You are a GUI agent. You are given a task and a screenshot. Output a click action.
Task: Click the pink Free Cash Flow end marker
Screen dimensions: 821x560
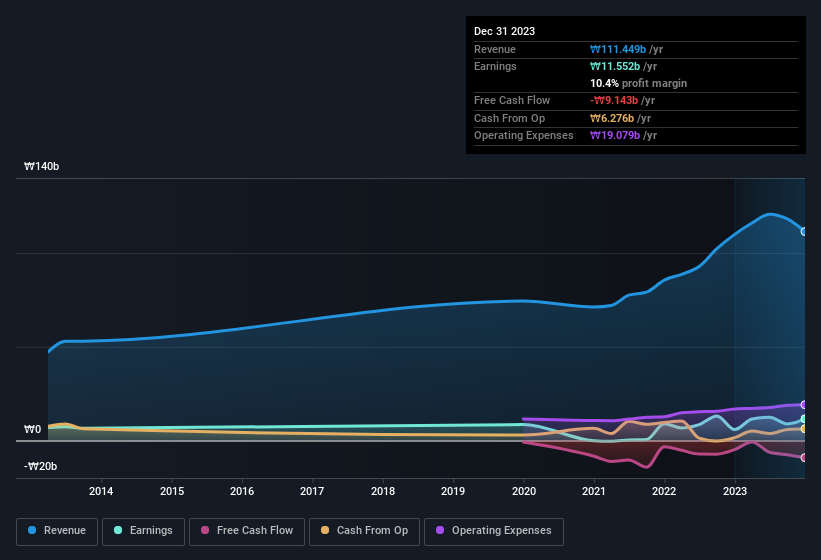[804, 457]
